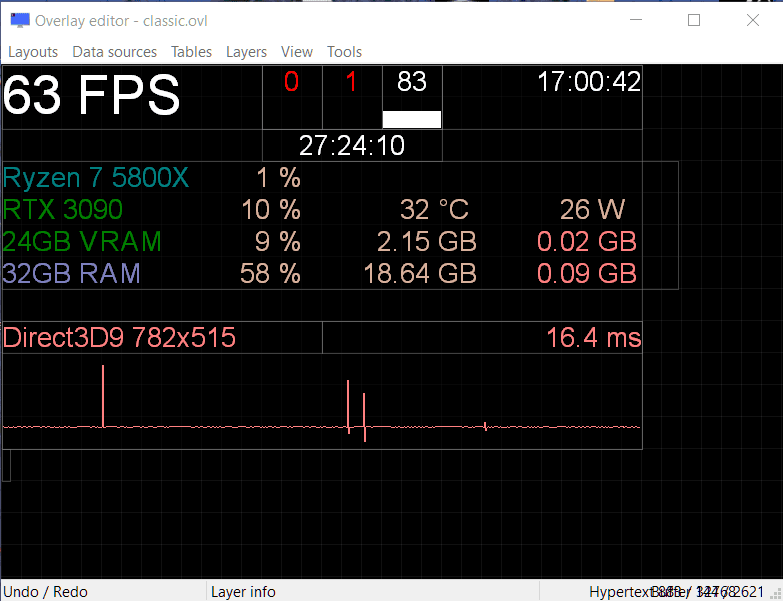Select the 32 °C temperature value
Screen dimensions: 783x601
pyautogui.click(x=434, y=210)
